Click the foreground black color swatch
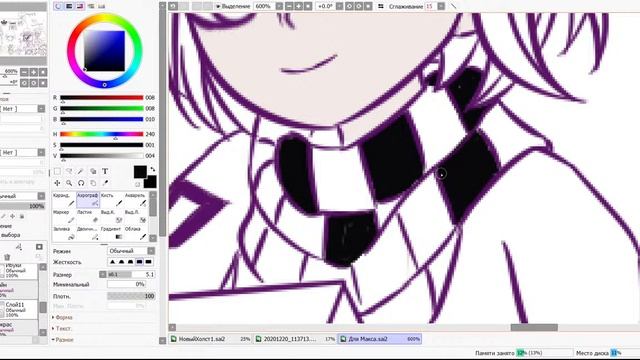Screen dimensions: 640x360 [140, 172]
